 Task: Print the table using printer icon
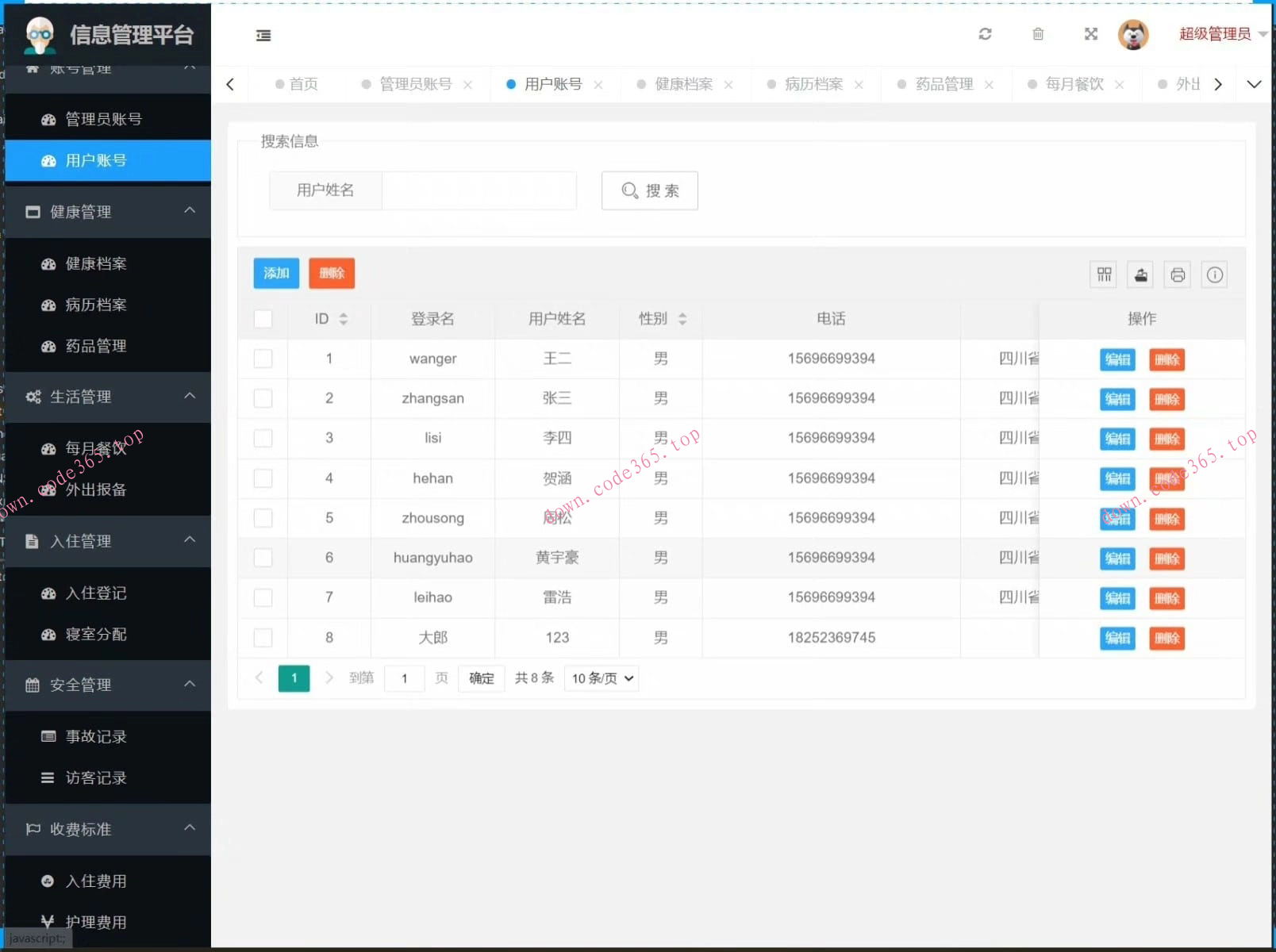point(1178,274)
